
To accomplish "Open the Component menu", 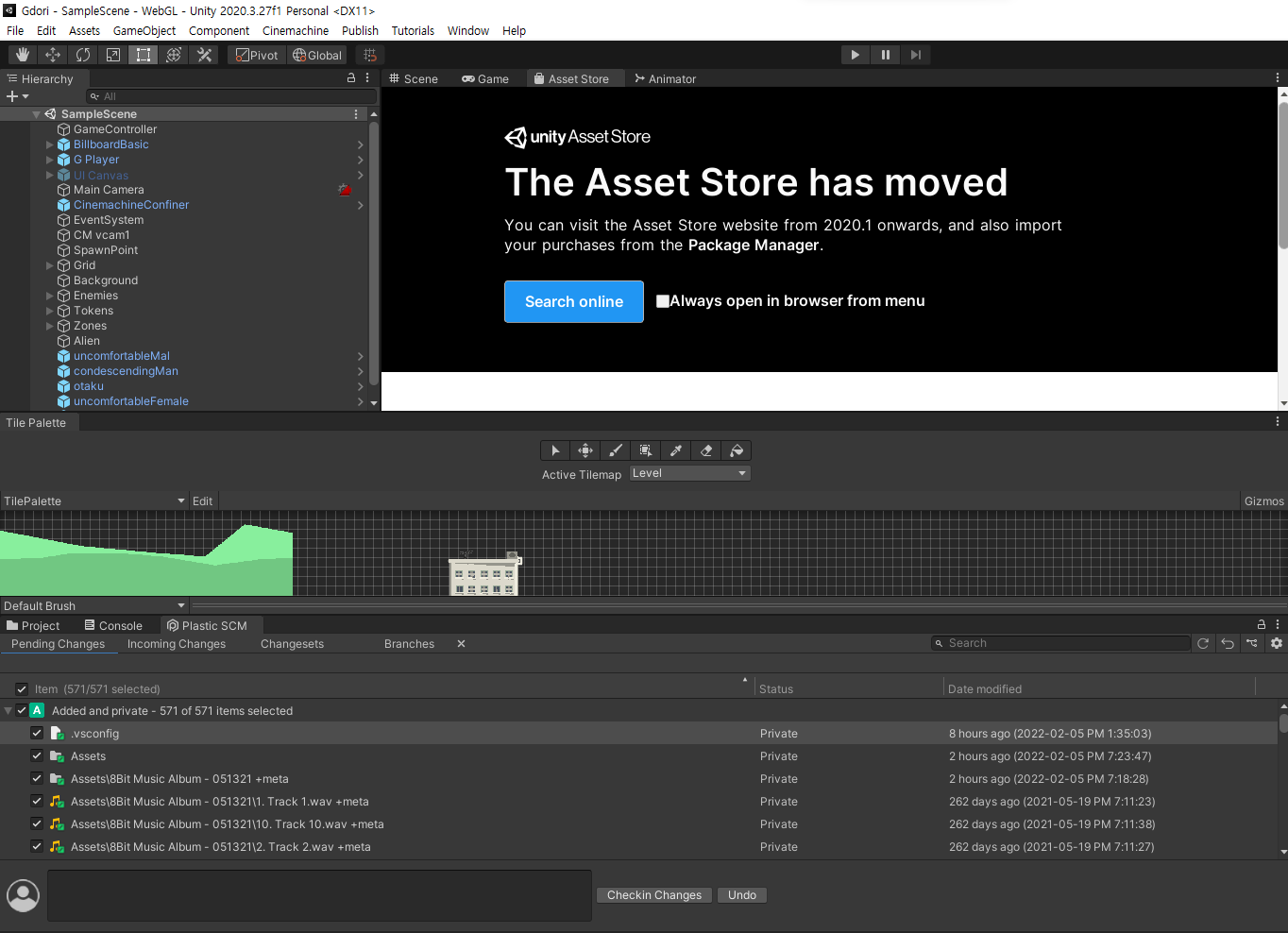I will point(219,30).
